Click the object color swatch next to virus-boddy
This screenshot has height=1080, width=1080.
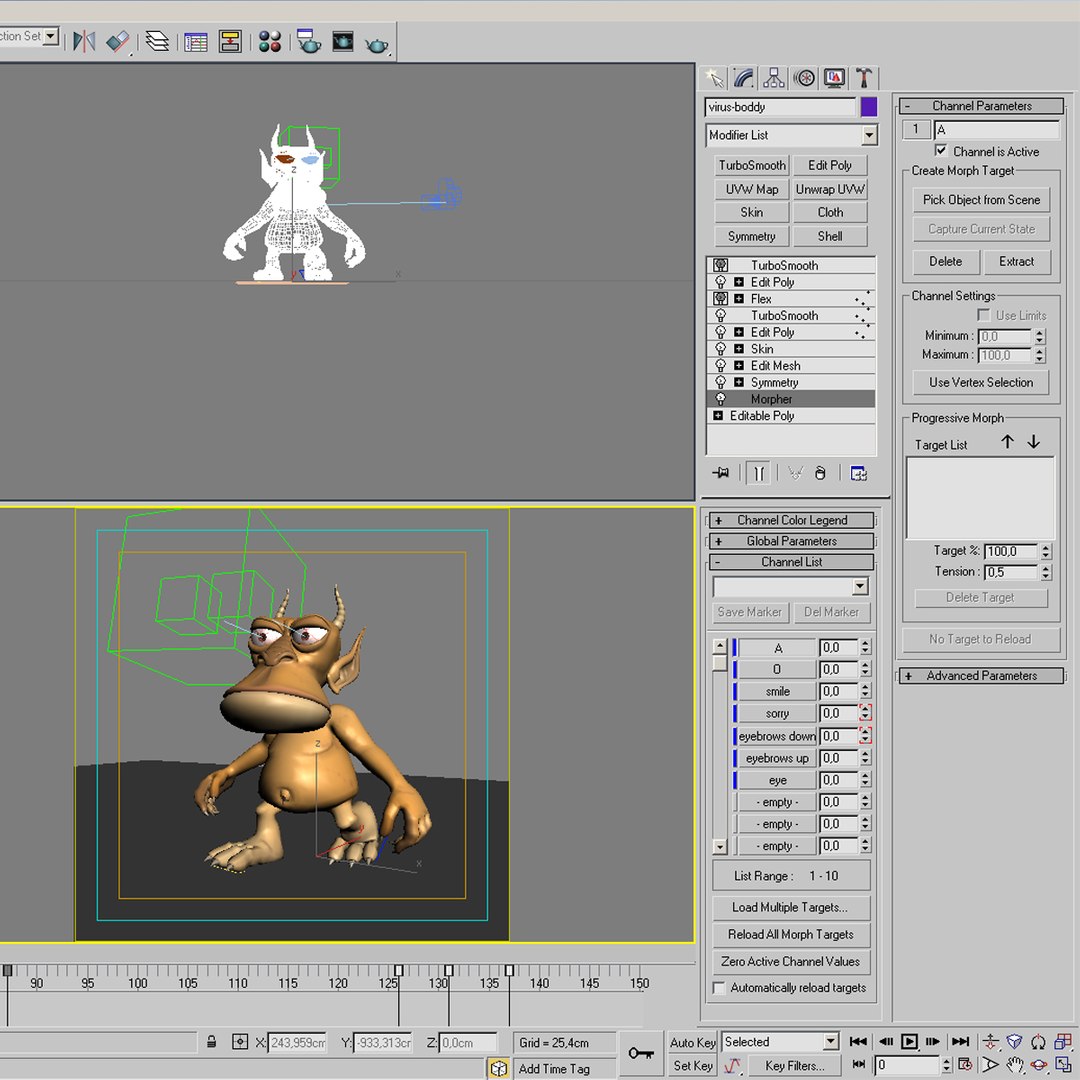pos(869,107)
